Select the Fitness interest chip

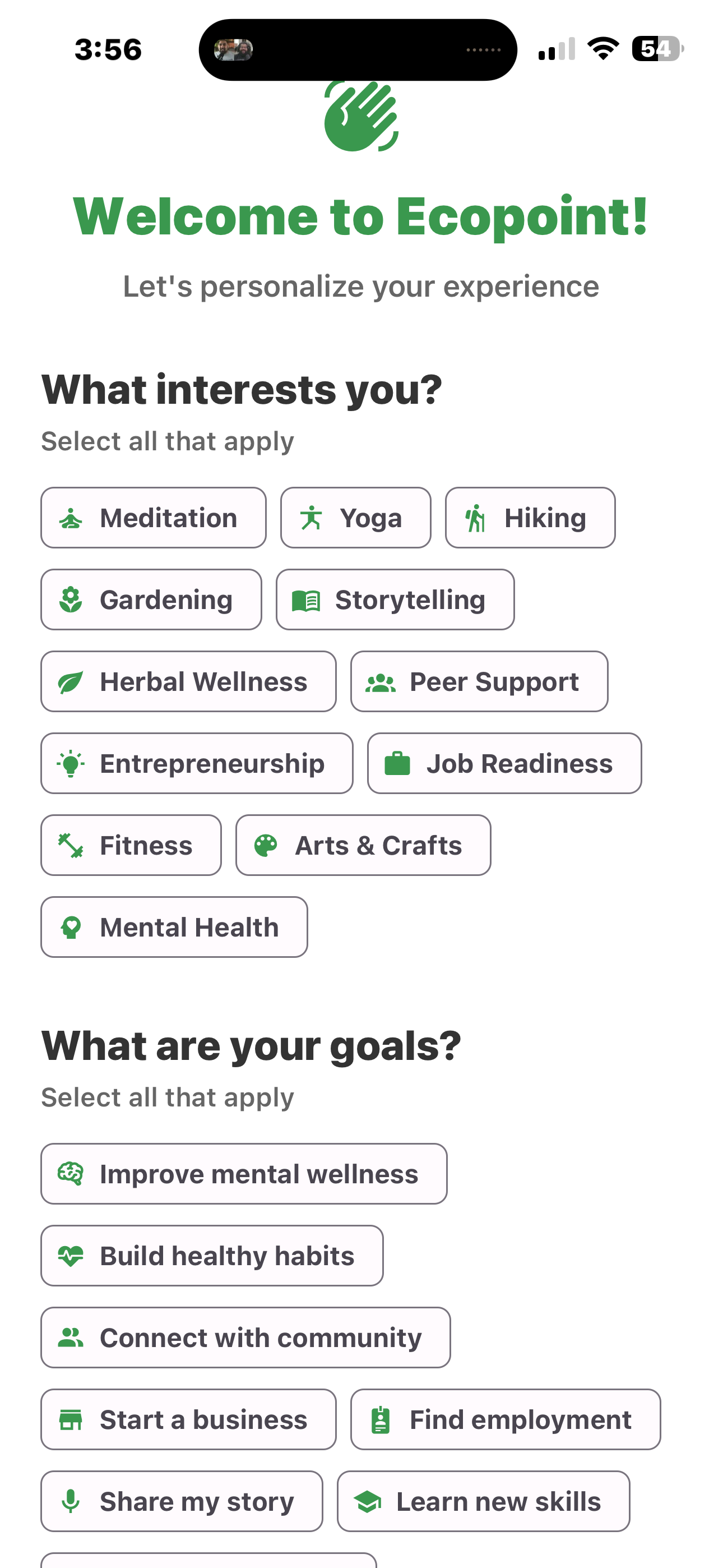[131, 845]
